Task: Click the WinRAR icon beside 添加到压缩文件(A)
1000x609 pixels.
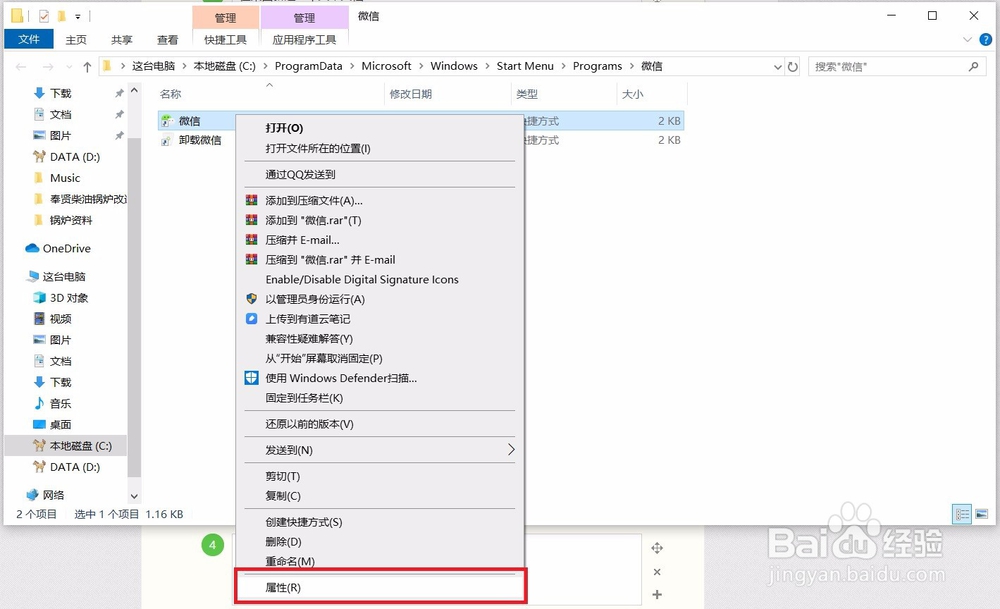Action: tap(252, 200)
